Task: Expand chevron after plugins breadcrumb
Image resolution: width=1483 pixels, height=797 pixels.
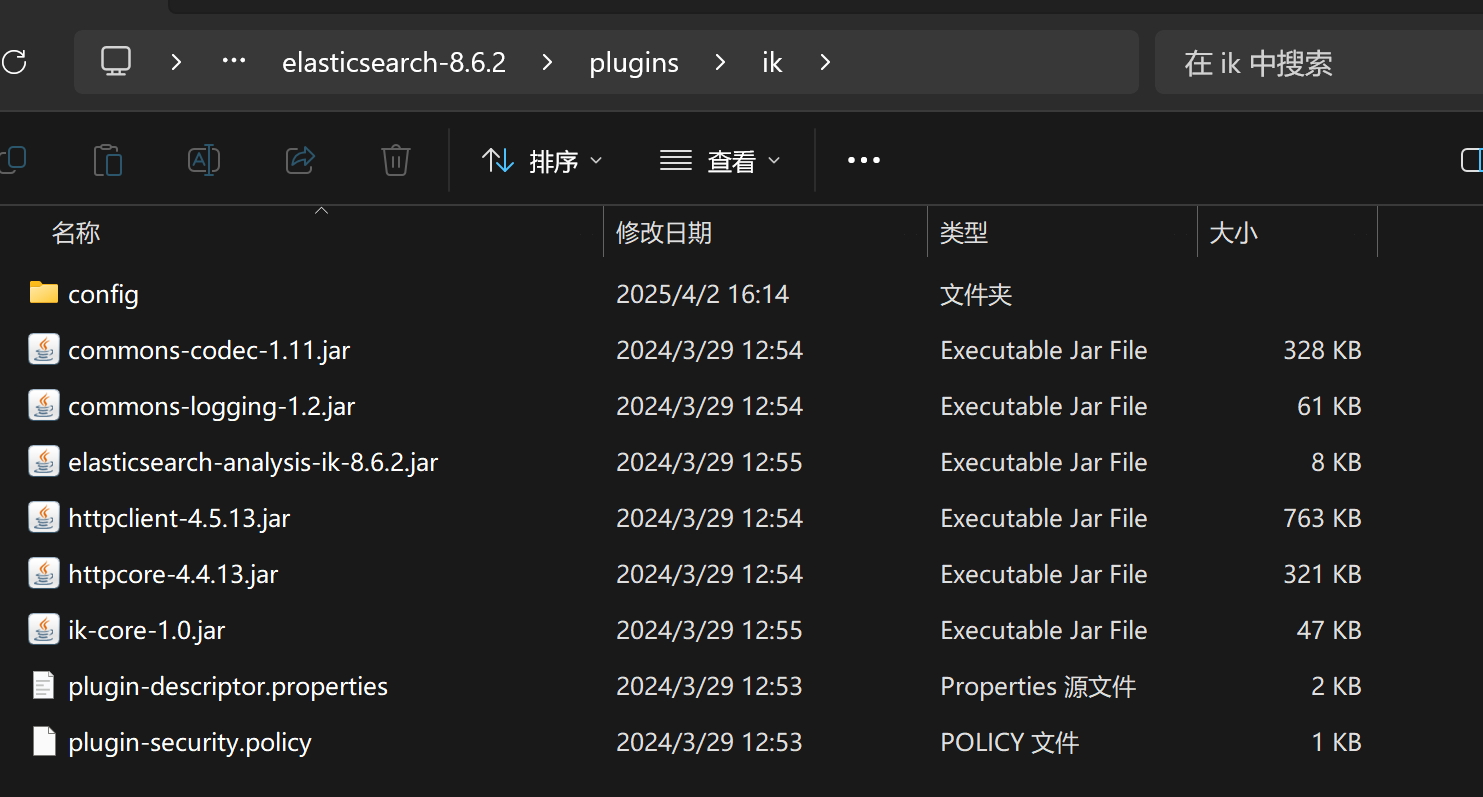Action: click(x=720, y=62)
